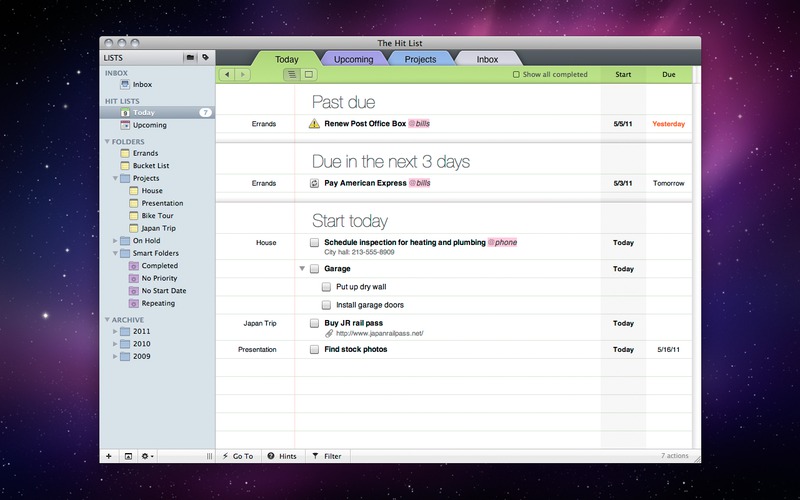This screenshot has width=800, height=500.
Task: Enable Show all completed checkbox
Action: tap(516, 74)
